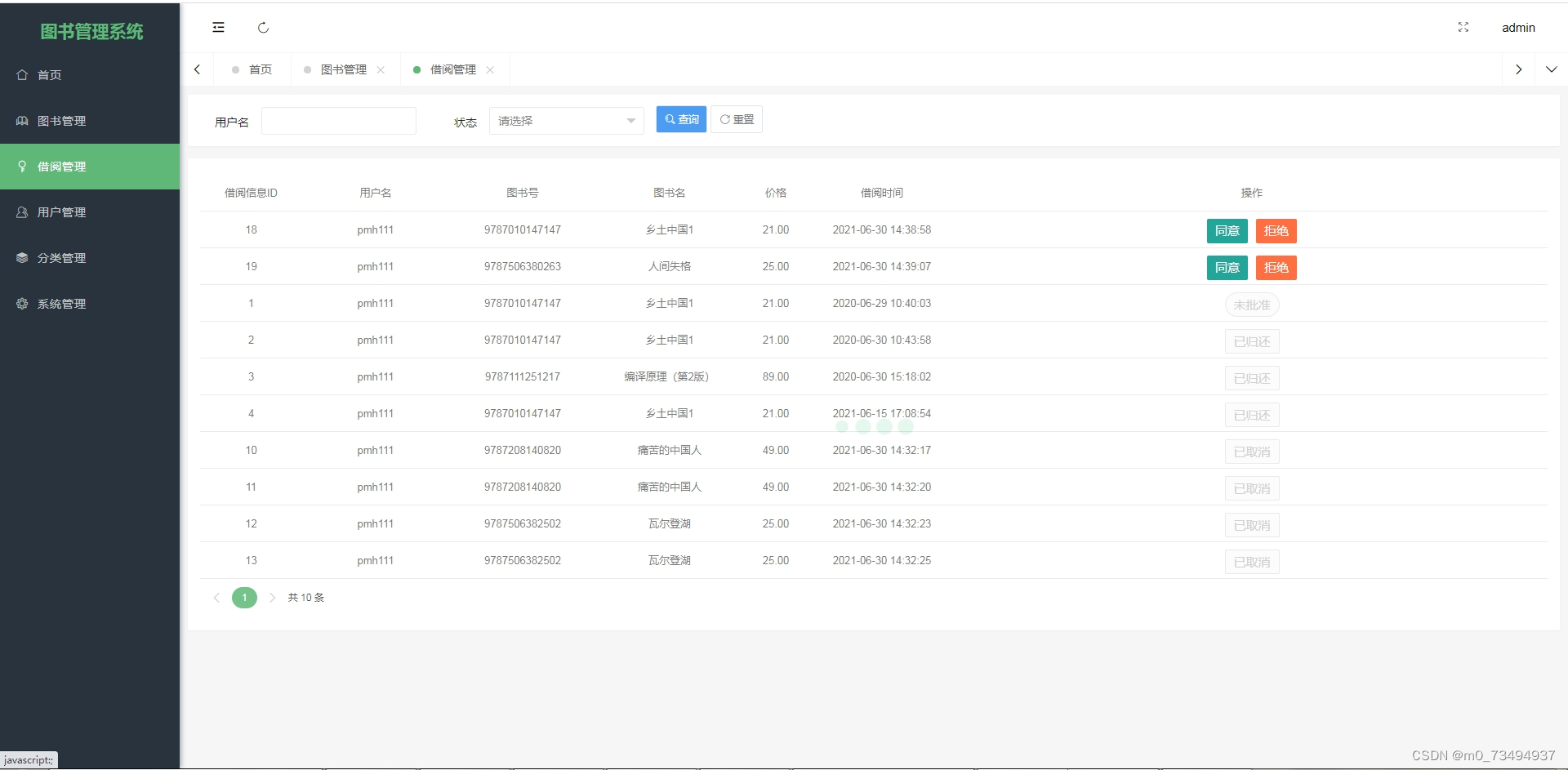Image resolution: width=1568 pixels, height=770 pixels.
Task: Open 分类管理 in the sidebar menu
Action: coord(90,258)
